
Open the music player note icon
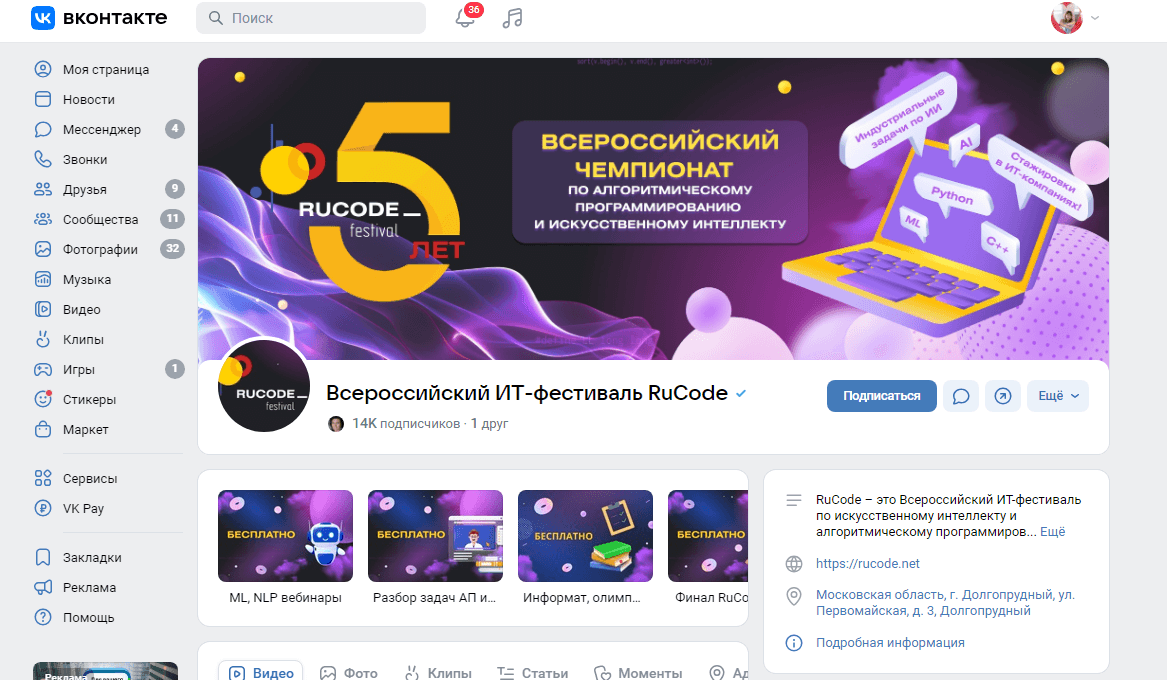click(512, 18)
